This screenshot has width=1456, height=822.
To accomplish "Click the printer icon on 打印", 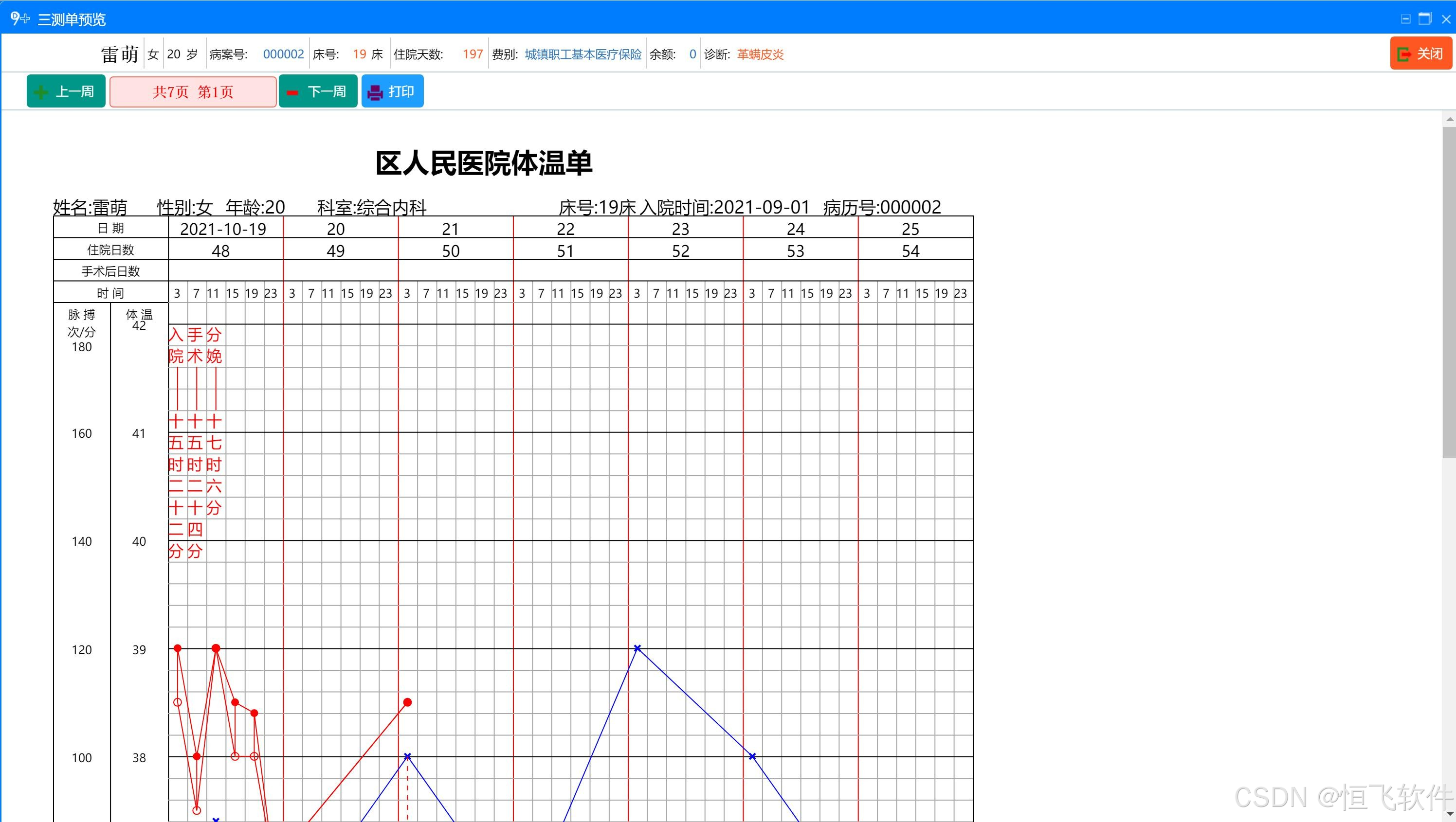I will tap(375, 92).
